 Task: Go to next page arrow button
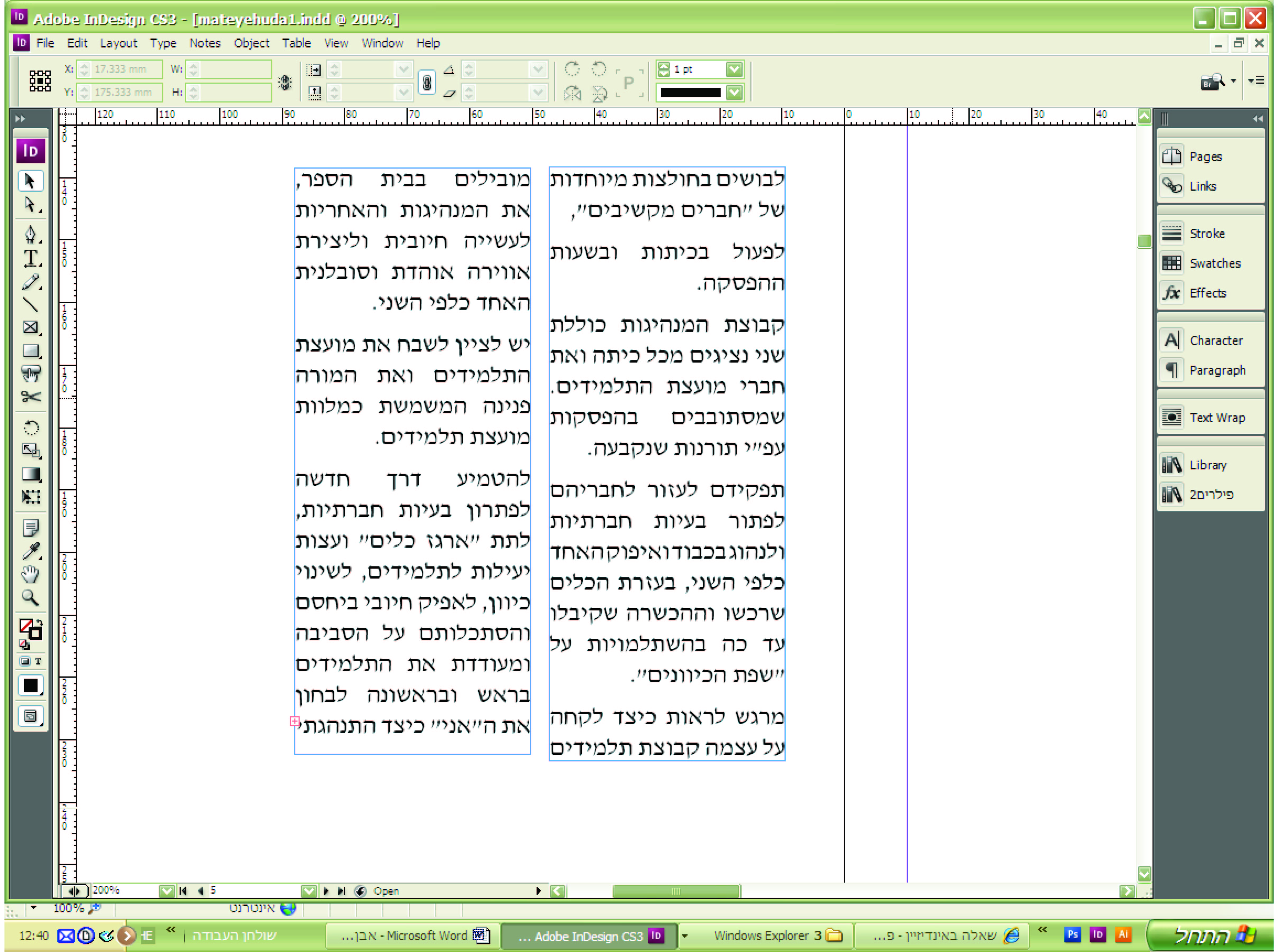(326, 891)
